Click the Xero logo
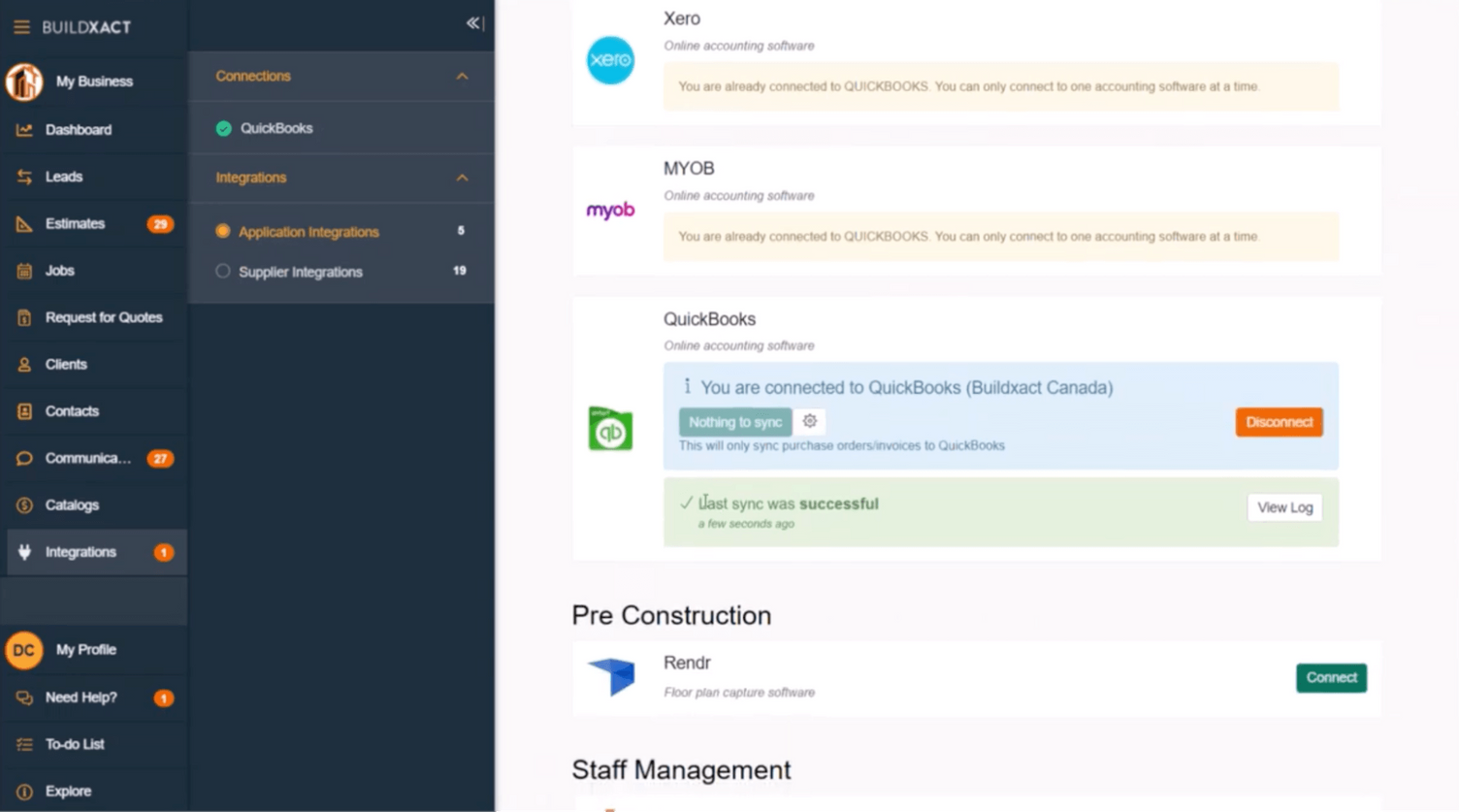 [x=611, y=60]
